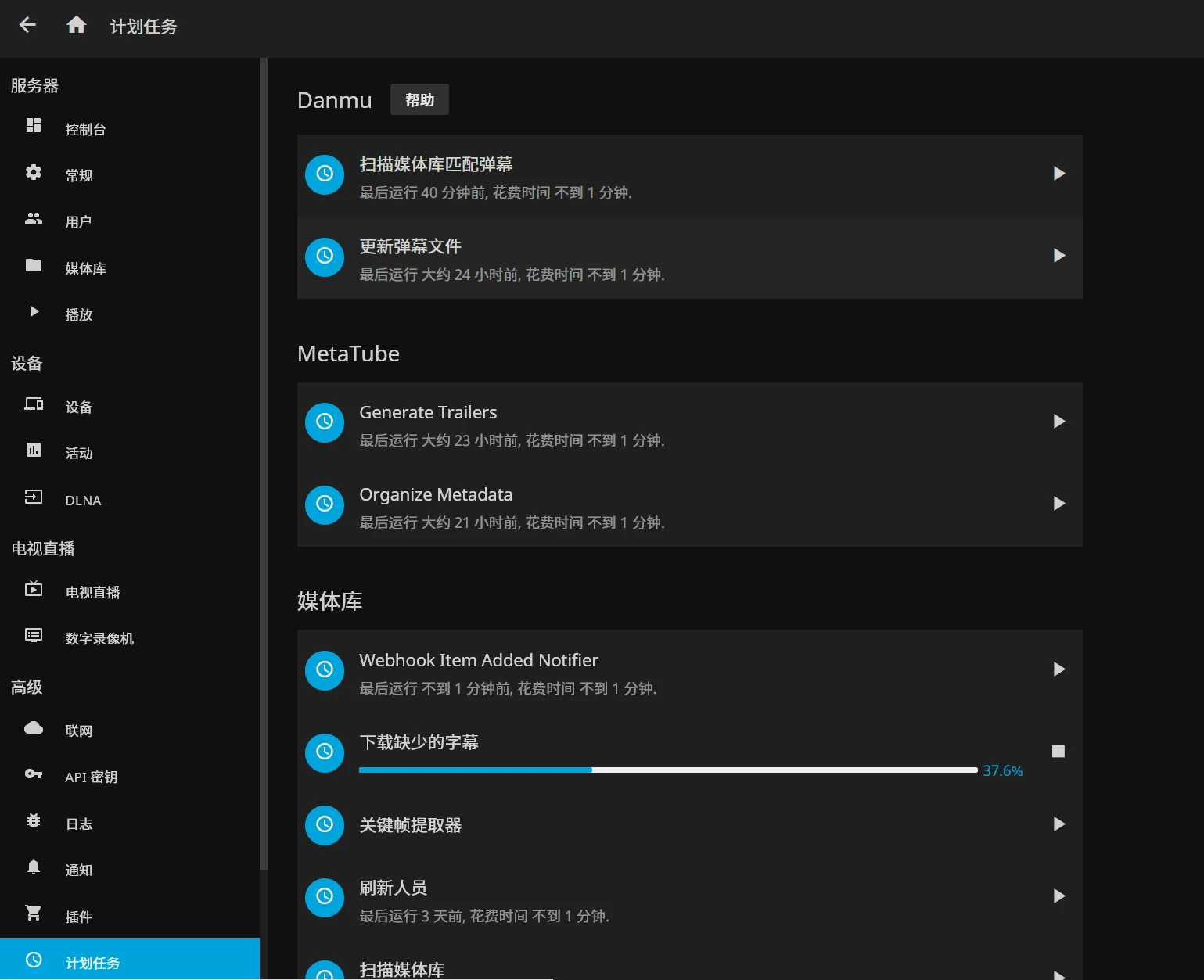Open the 控制台 dashboard icon

pyautogui.click(x=34, y=126)
